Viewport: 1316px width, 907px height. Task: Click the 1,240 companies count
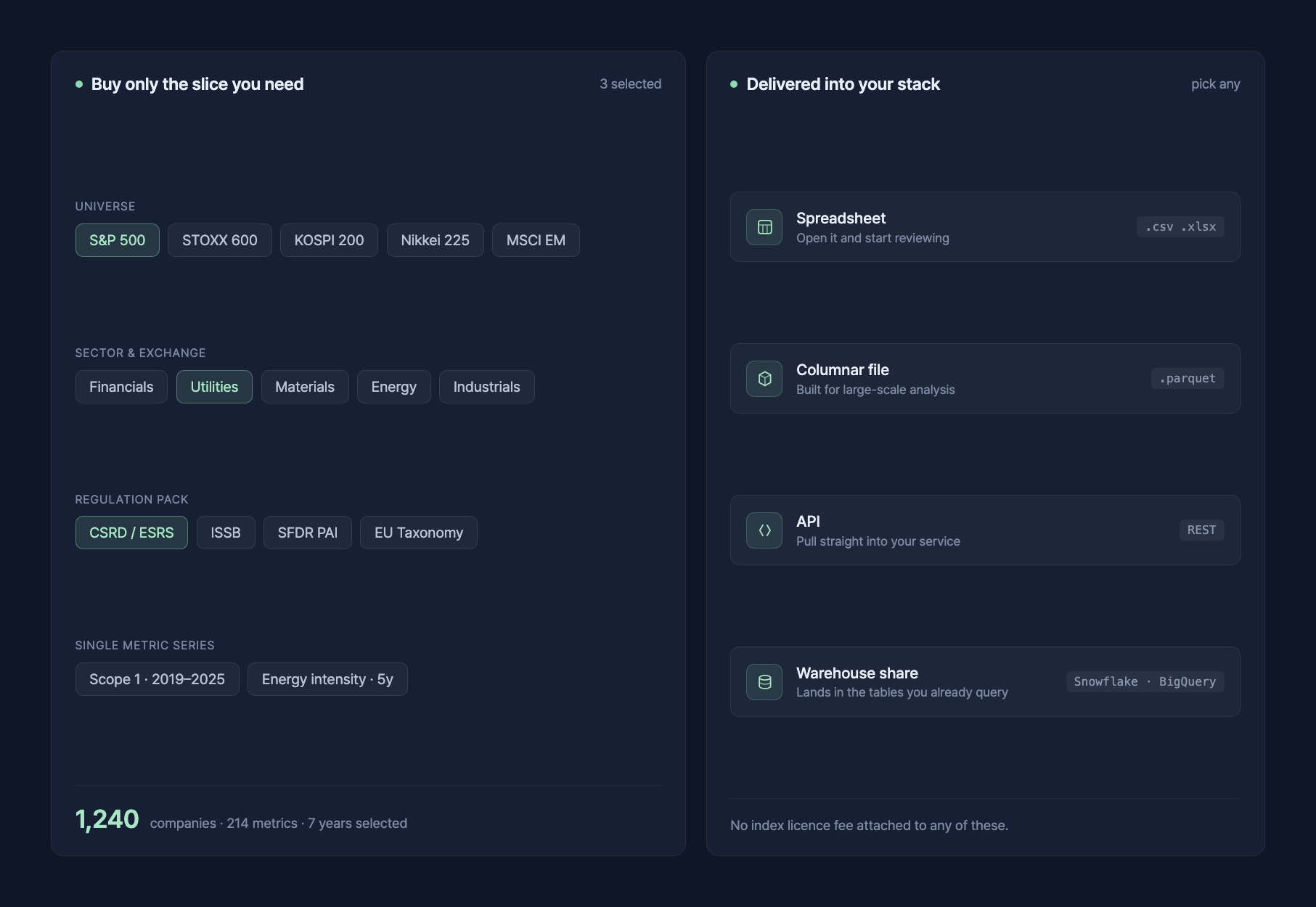click(107, 819)
